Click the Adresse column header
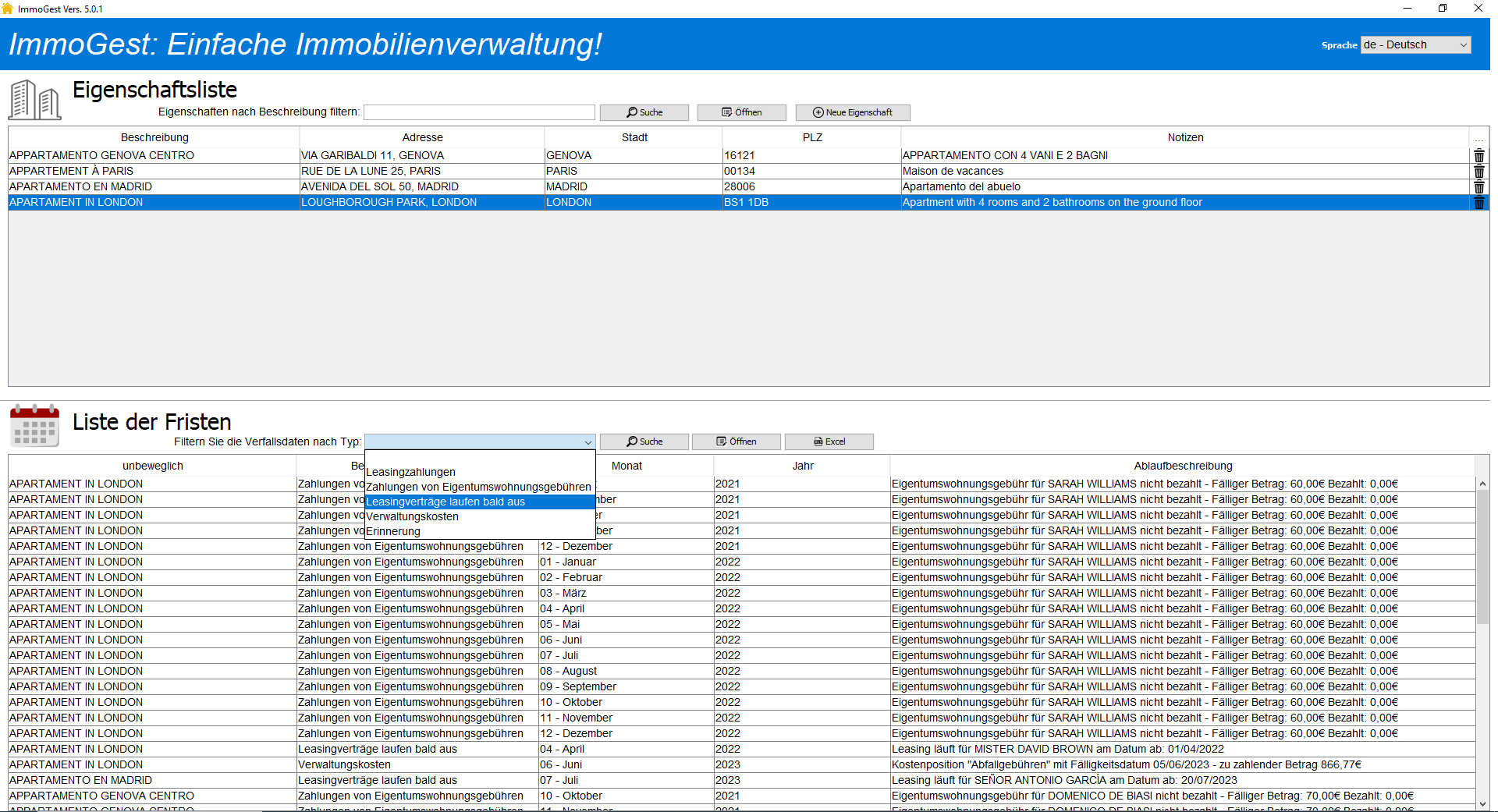This screenshot has width=1498, height=812. coord(422,137)
